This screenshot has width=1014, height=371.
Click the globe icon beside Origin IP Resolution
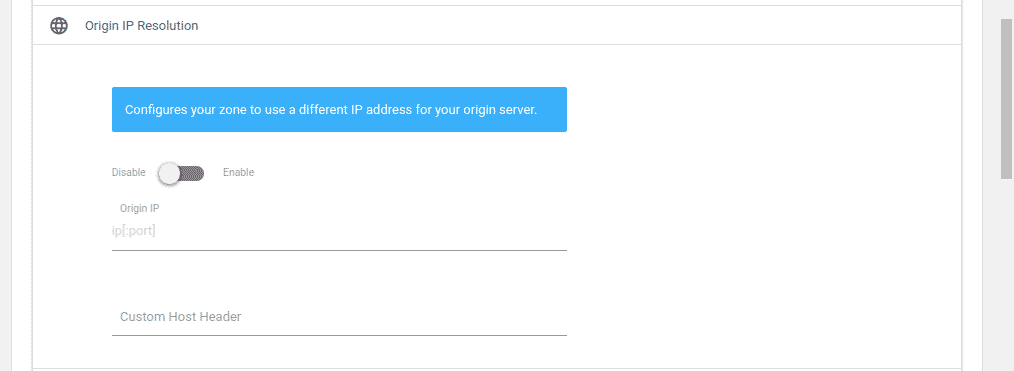pos(59,26)
